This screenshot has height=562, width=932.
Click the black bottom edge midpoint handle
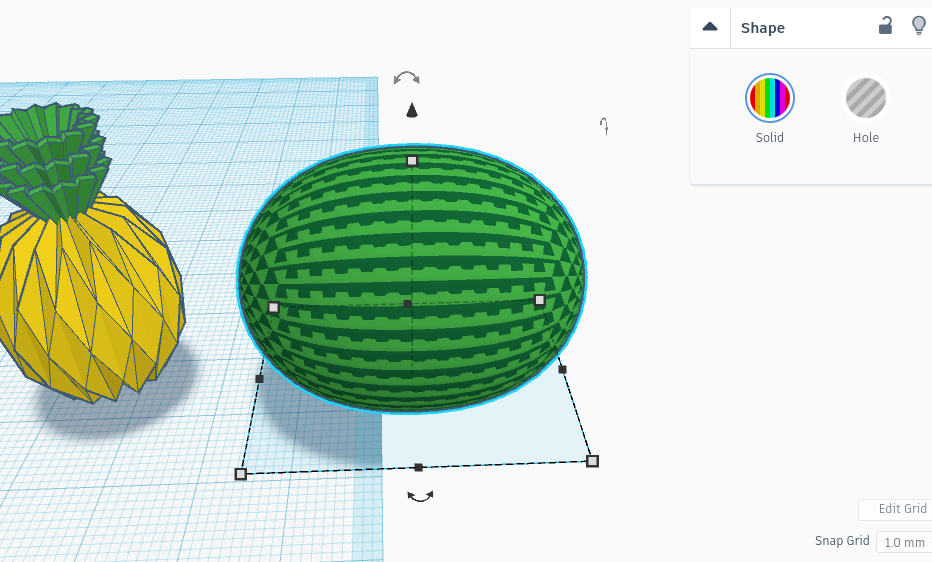(x=418, y=468)
